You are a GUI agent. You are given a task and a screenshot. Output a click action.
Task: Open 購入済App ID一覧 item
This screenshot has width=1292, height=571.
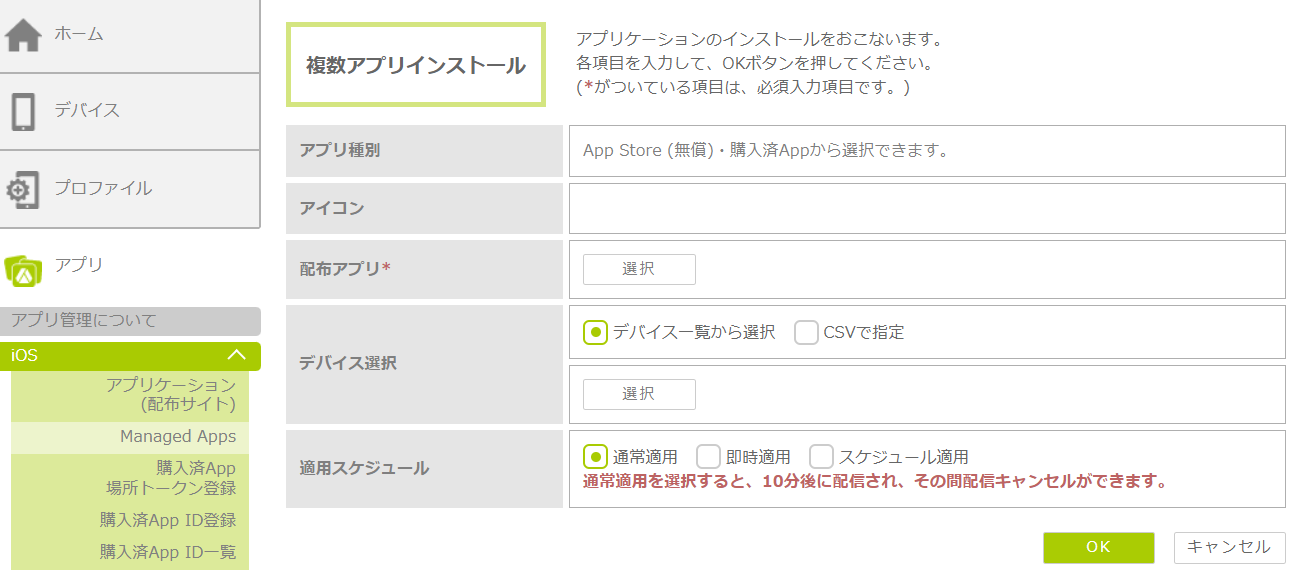coord(168,551)
